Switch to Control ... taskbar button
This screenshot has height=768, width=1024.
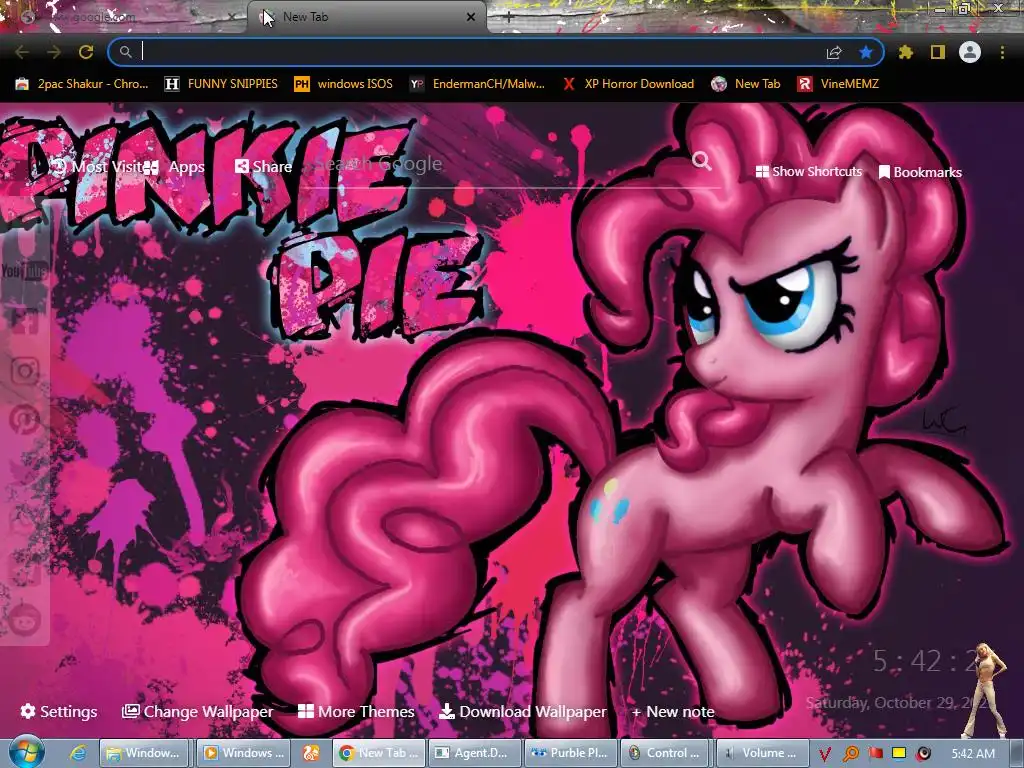coord(666,753)
